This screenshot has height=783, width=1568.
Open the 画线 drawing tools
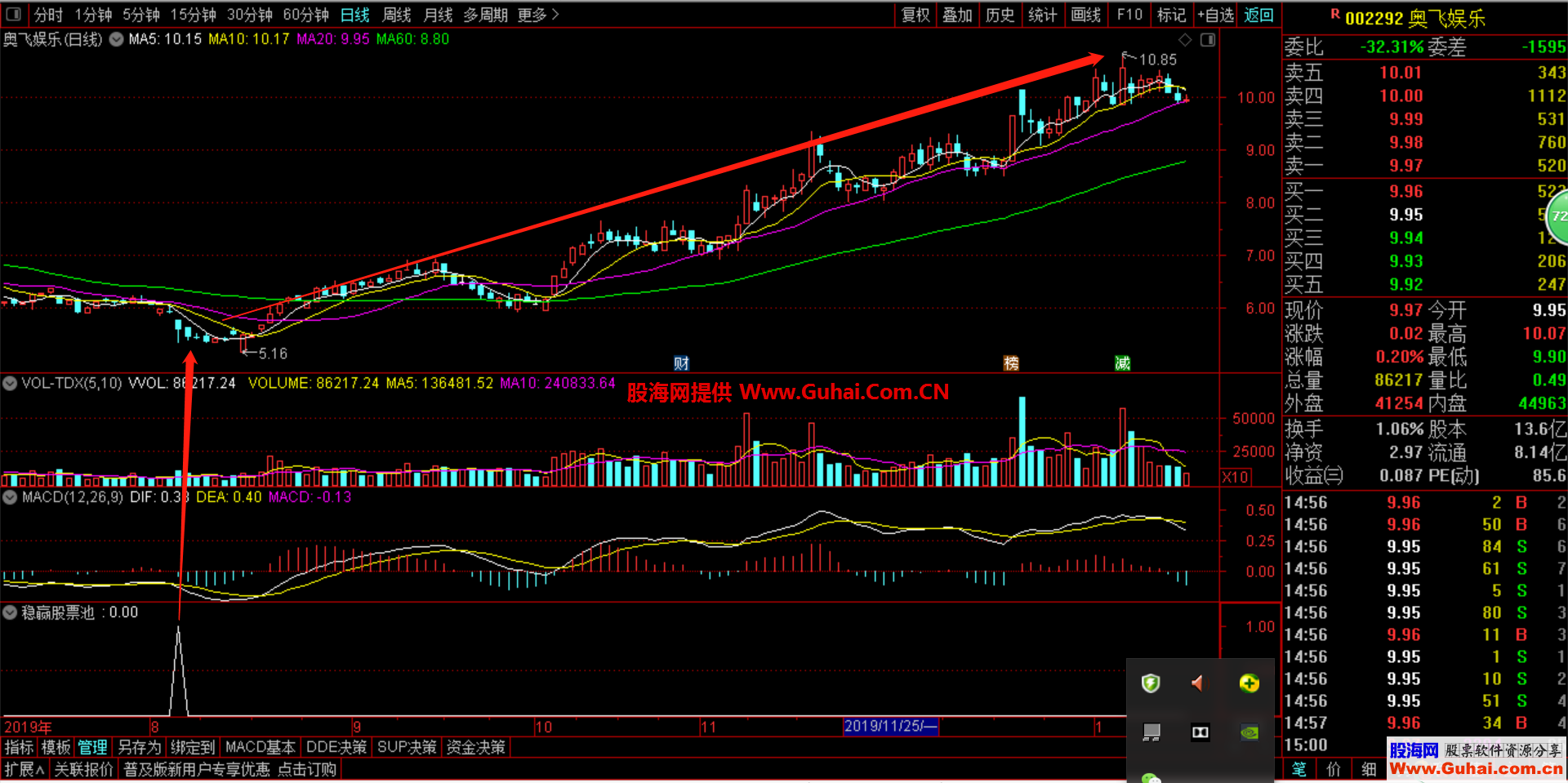click(1085, 15)
